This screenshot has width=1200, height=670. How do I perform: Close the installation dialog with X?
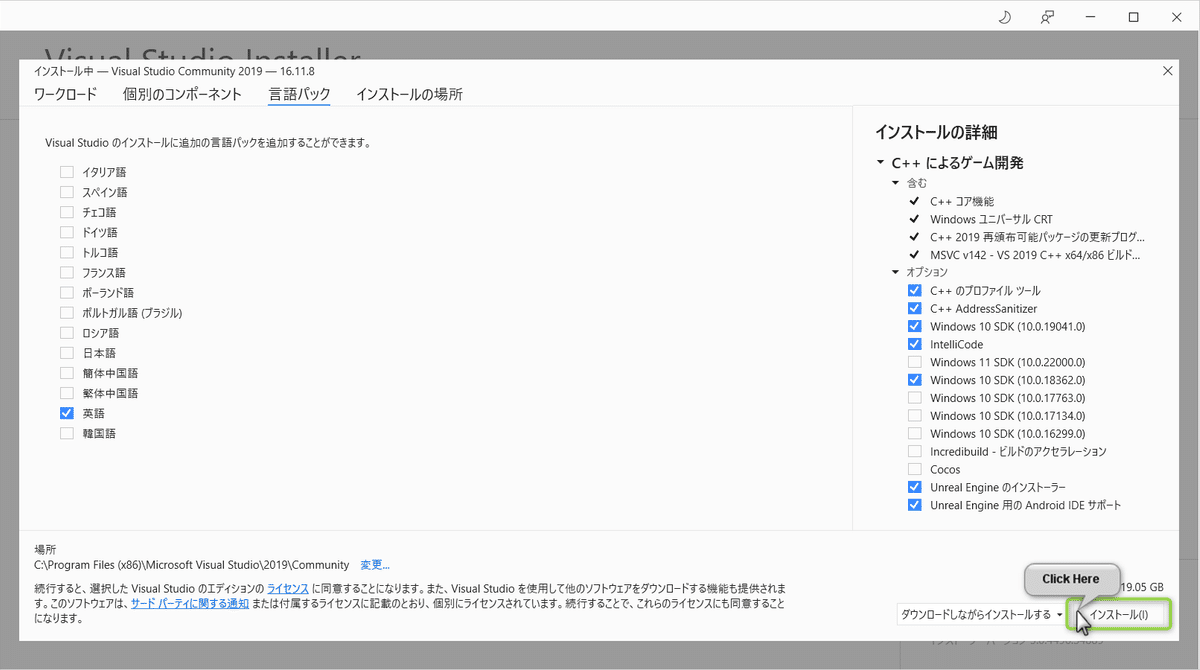pos(1167,71)
